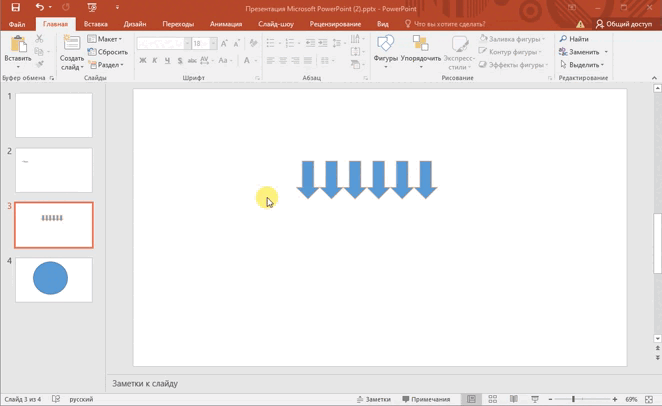This screenshot has height=406, width=662.
Task: Expand the Вставить paste options arrow
Action: (18, 67)
